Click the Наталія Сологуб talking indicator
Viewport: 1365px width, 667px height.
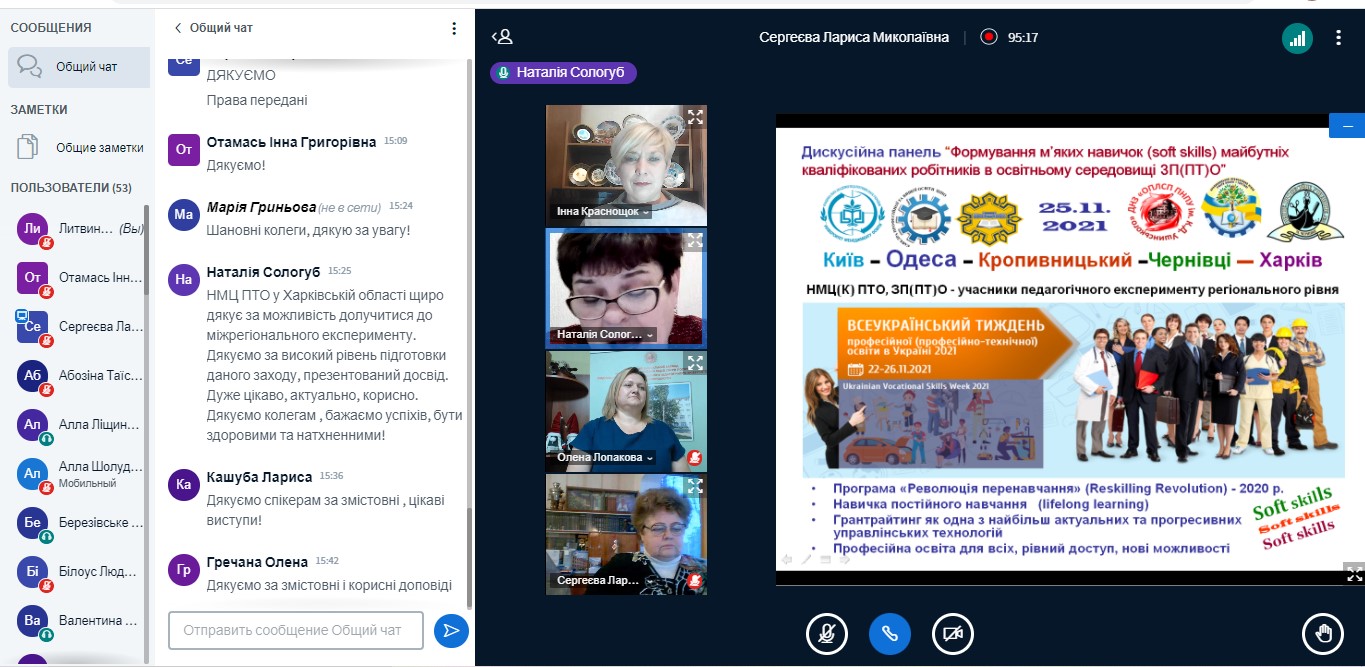click(563, 72)
